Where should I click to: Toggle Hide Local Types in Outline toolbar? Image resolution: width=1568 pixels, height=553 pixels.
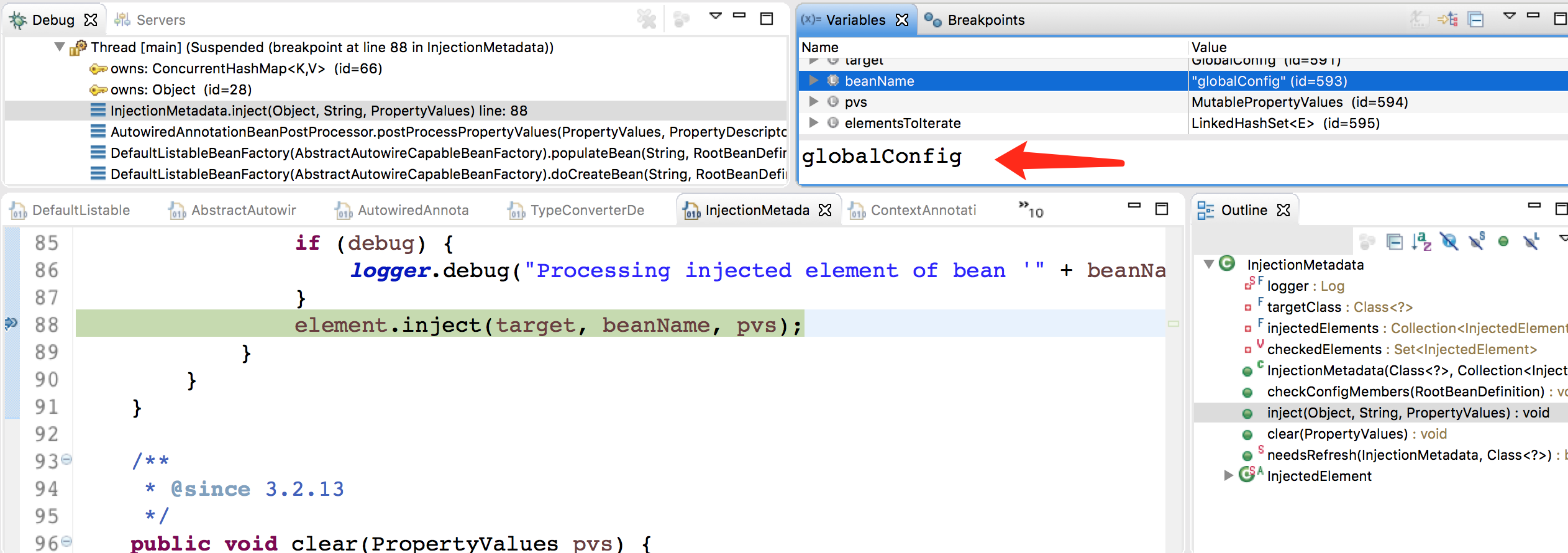[x=1531, y=240]
